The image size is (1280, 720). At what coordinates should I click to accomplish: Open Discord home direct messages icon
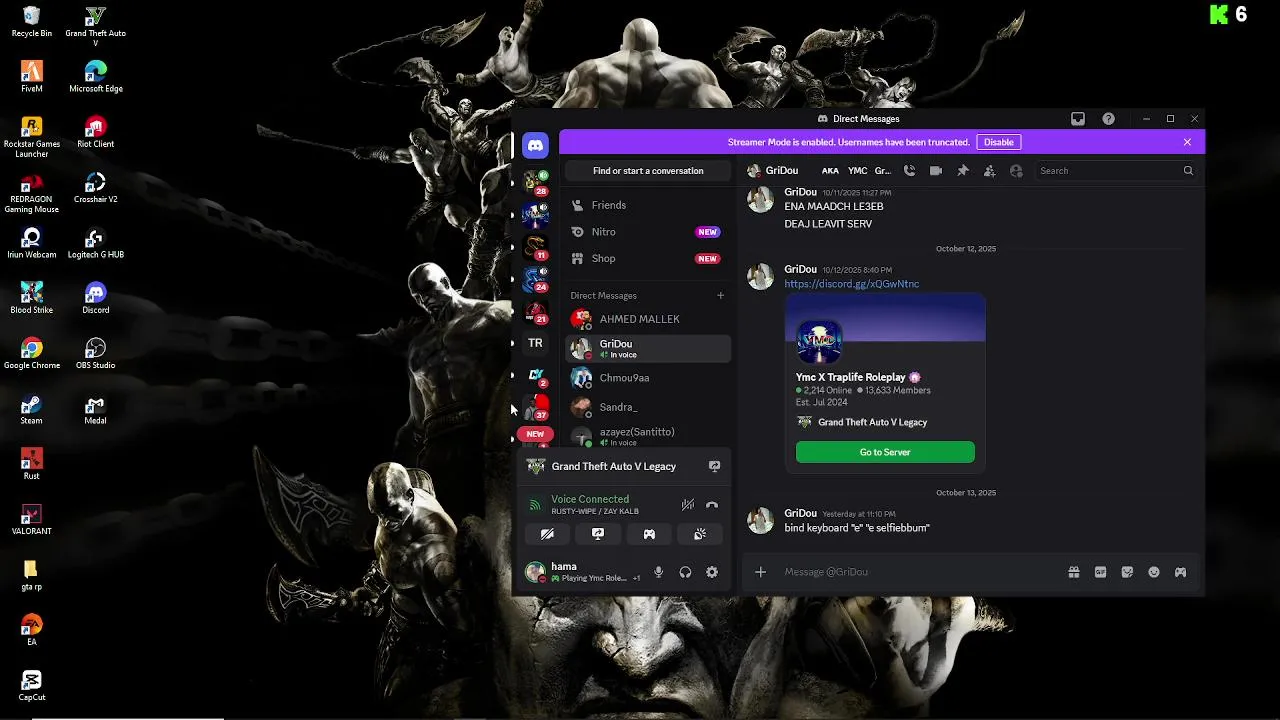(x=535, y=146)
